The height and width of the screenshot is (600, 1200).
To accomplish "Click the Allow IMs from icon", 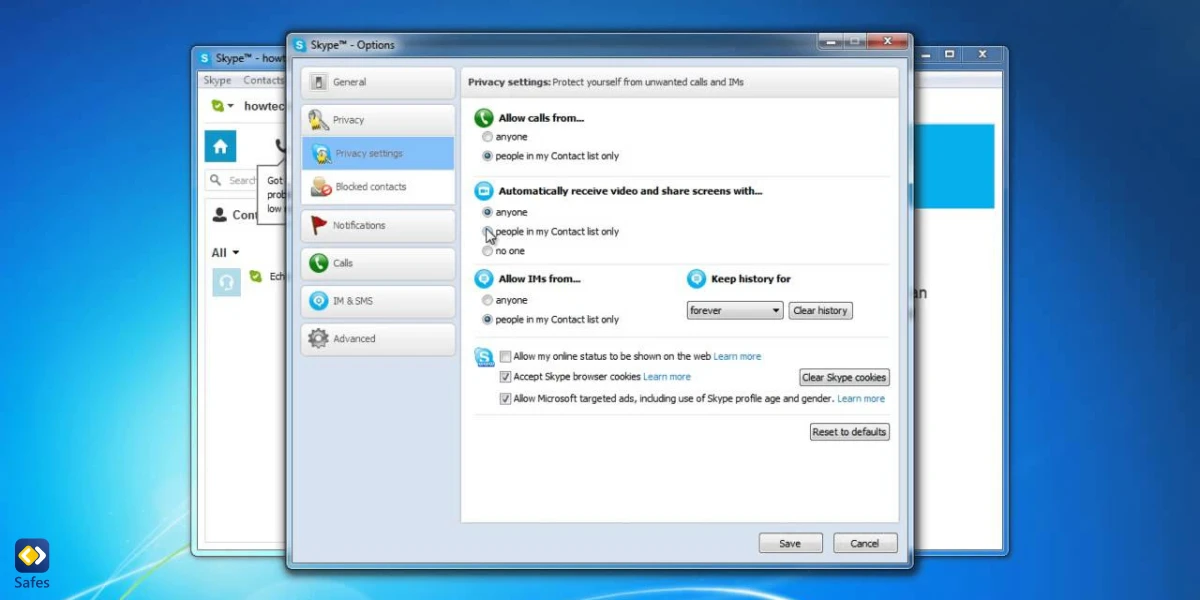I will (x=484, y=279).
